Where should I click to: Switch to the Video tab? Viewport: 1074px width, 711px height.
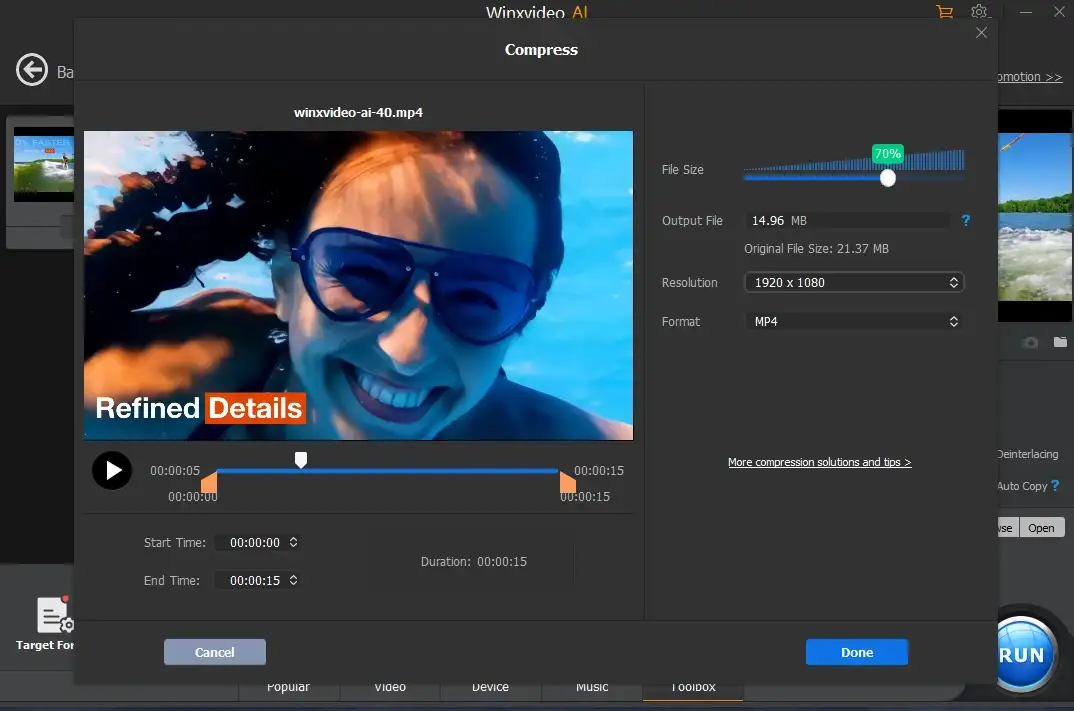[x=390, y=687]
